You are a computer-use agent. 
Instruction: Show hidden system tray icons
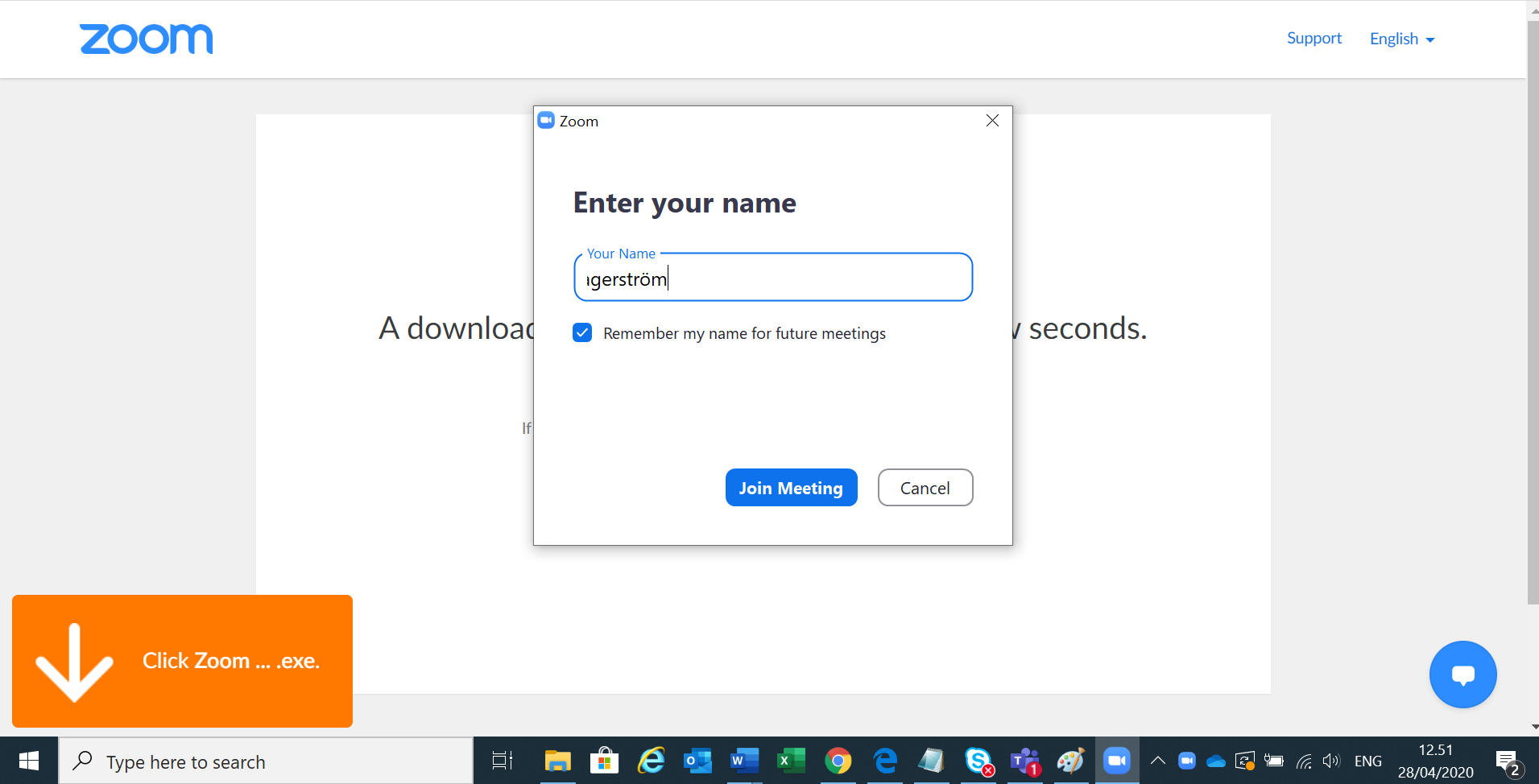click(1157, 761)
